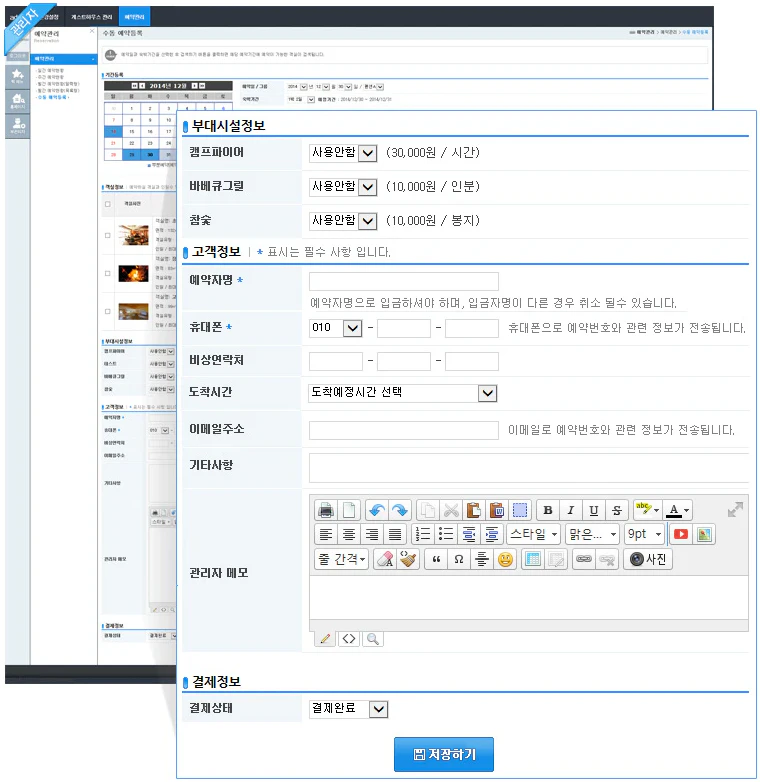The height and width of the screenshot is (782, 760).
Task: Insert a special character (Ω)
Action: point(459,560)
